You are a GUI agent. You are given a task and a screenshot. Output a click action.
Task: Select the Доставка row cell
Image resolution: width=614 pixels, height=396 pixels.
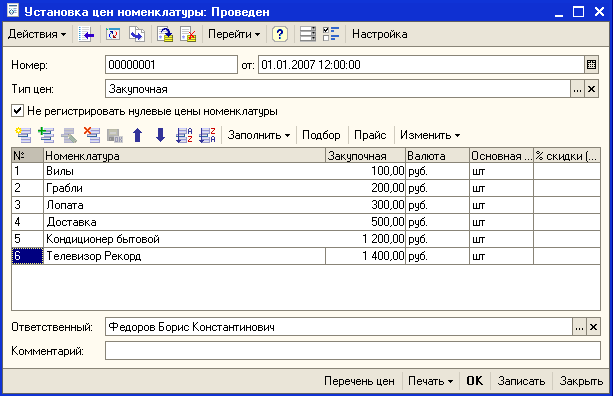[184, 222]
